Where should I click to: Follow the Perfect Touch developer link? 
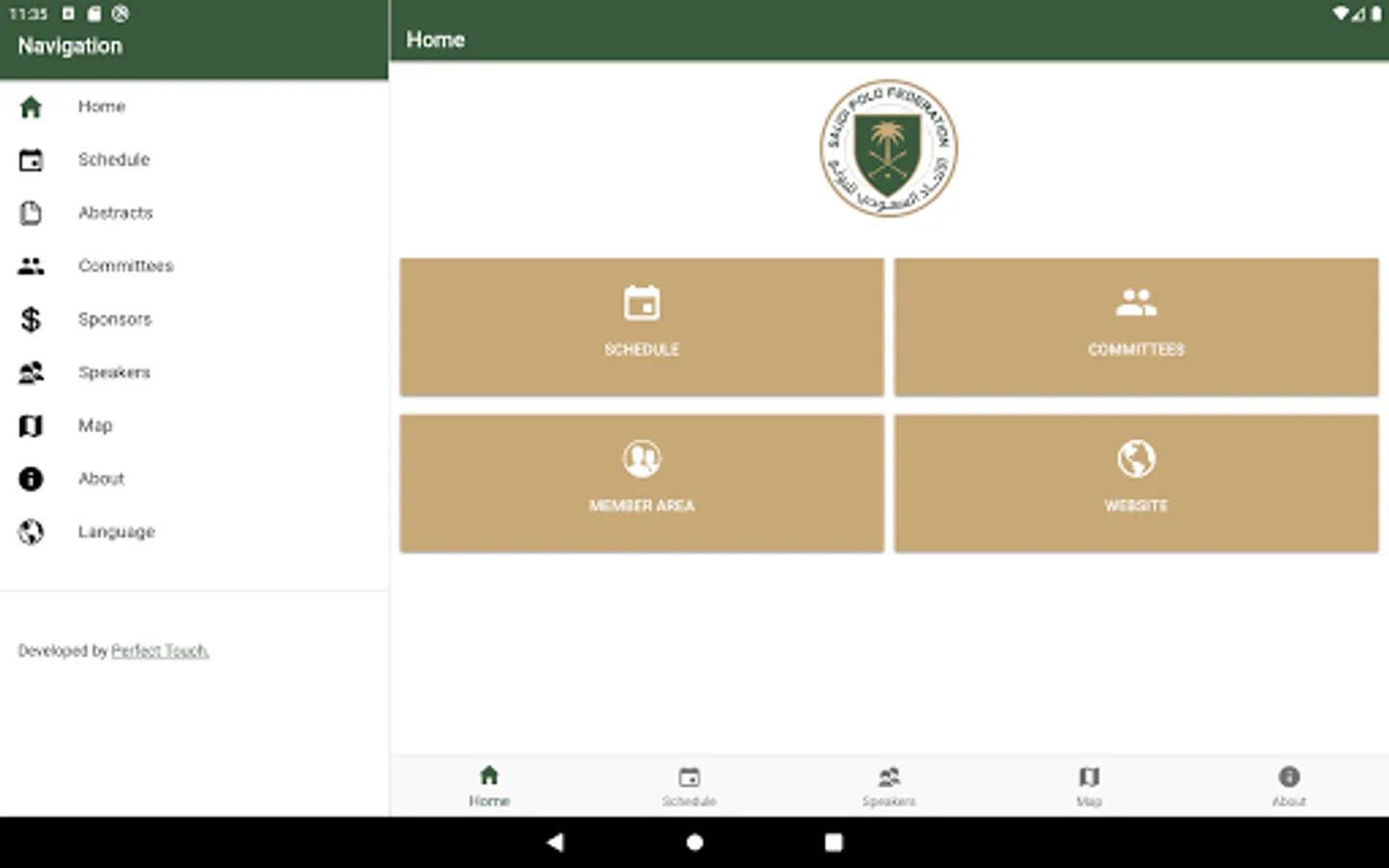[x=160, y=651]
